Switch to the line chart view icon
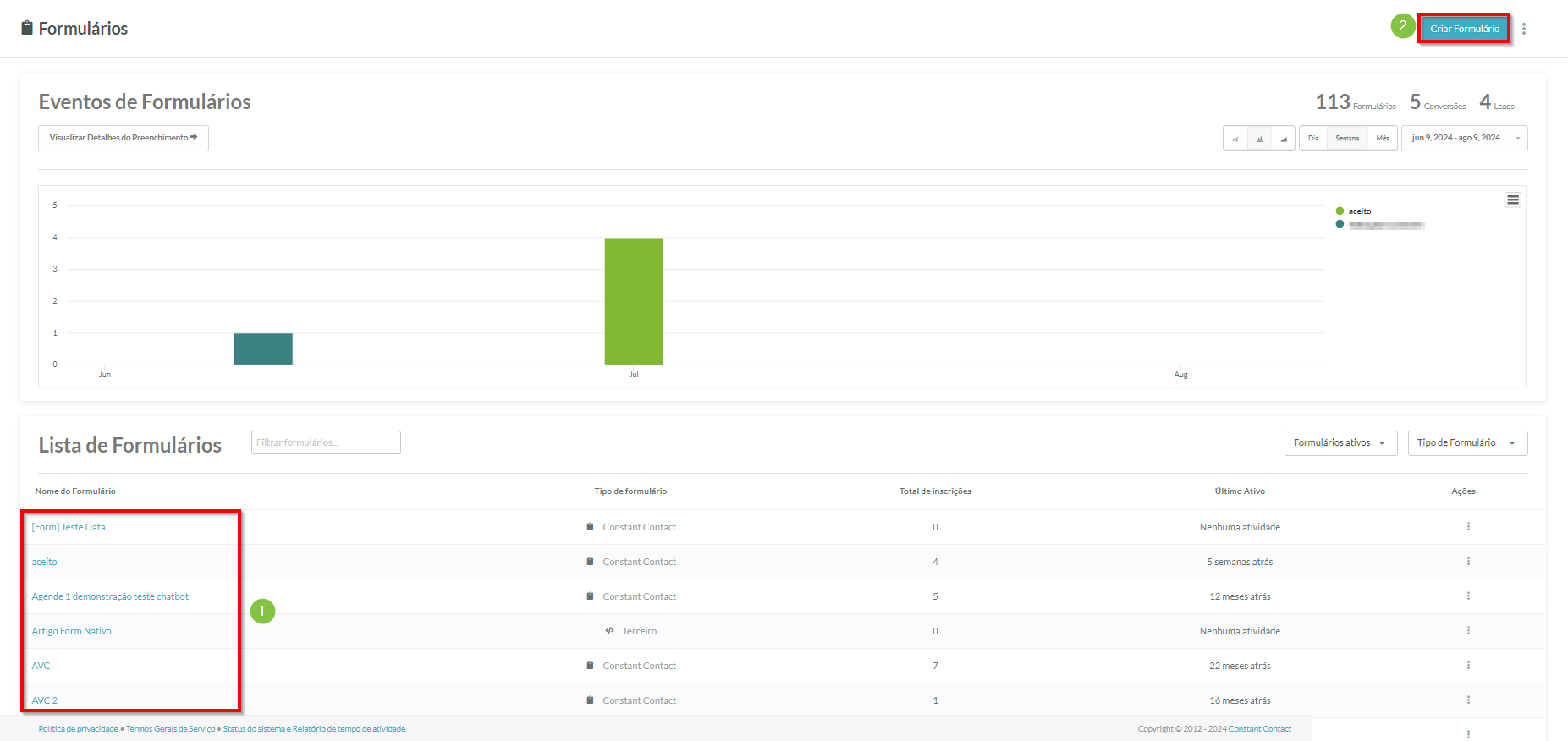Viewport: 1568px width, 741px height. click(x=1235, y=139)
